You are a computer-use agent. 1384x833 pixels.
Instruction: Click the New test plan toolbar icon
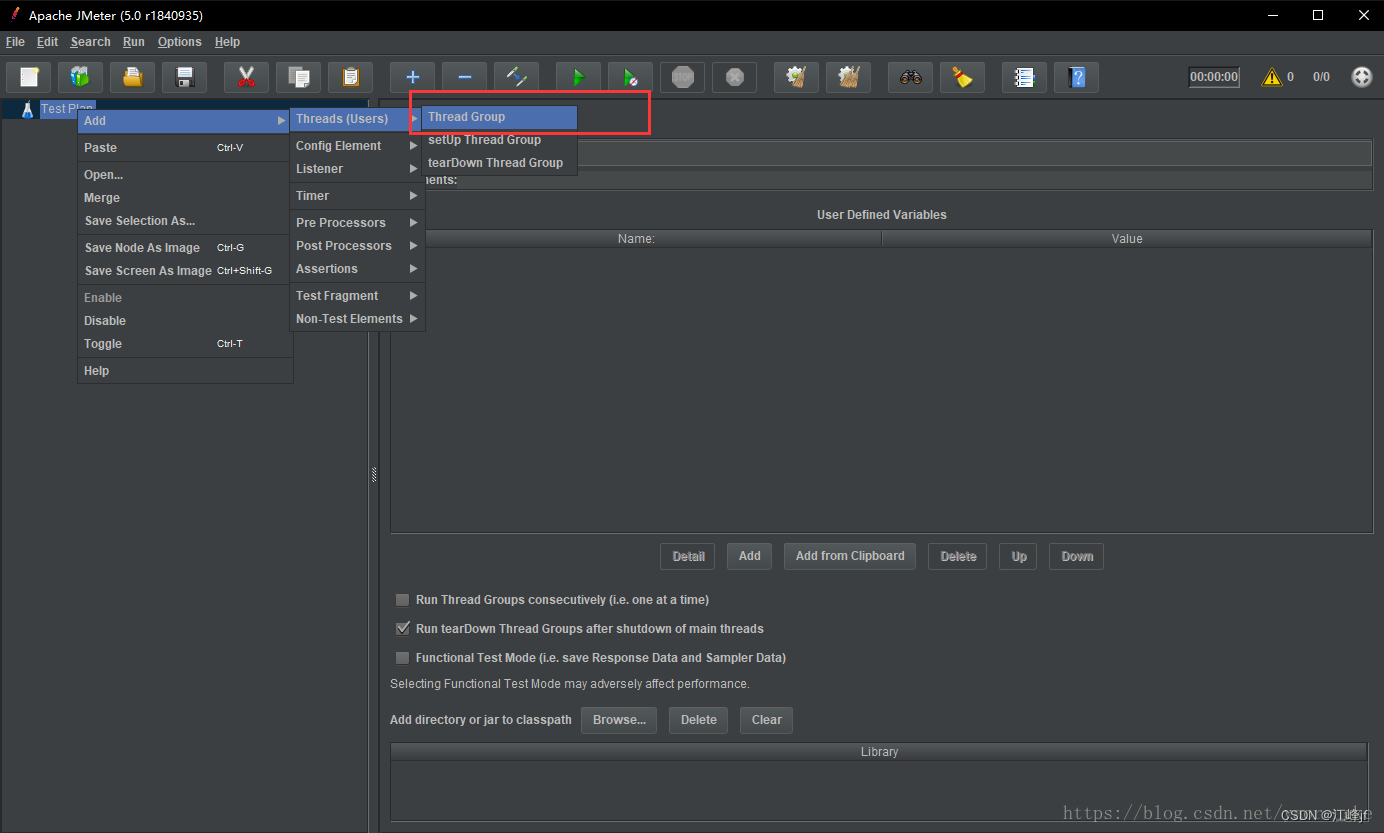click(x=29, y=77)
